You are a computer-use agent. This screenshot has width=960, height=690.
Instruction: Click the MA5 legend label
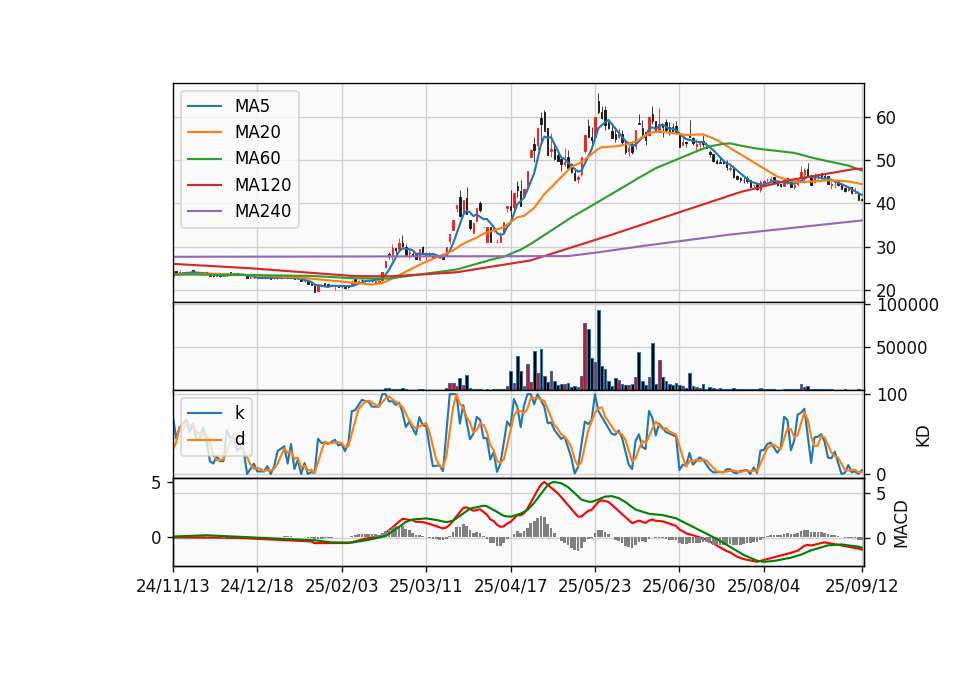point(252,106)
